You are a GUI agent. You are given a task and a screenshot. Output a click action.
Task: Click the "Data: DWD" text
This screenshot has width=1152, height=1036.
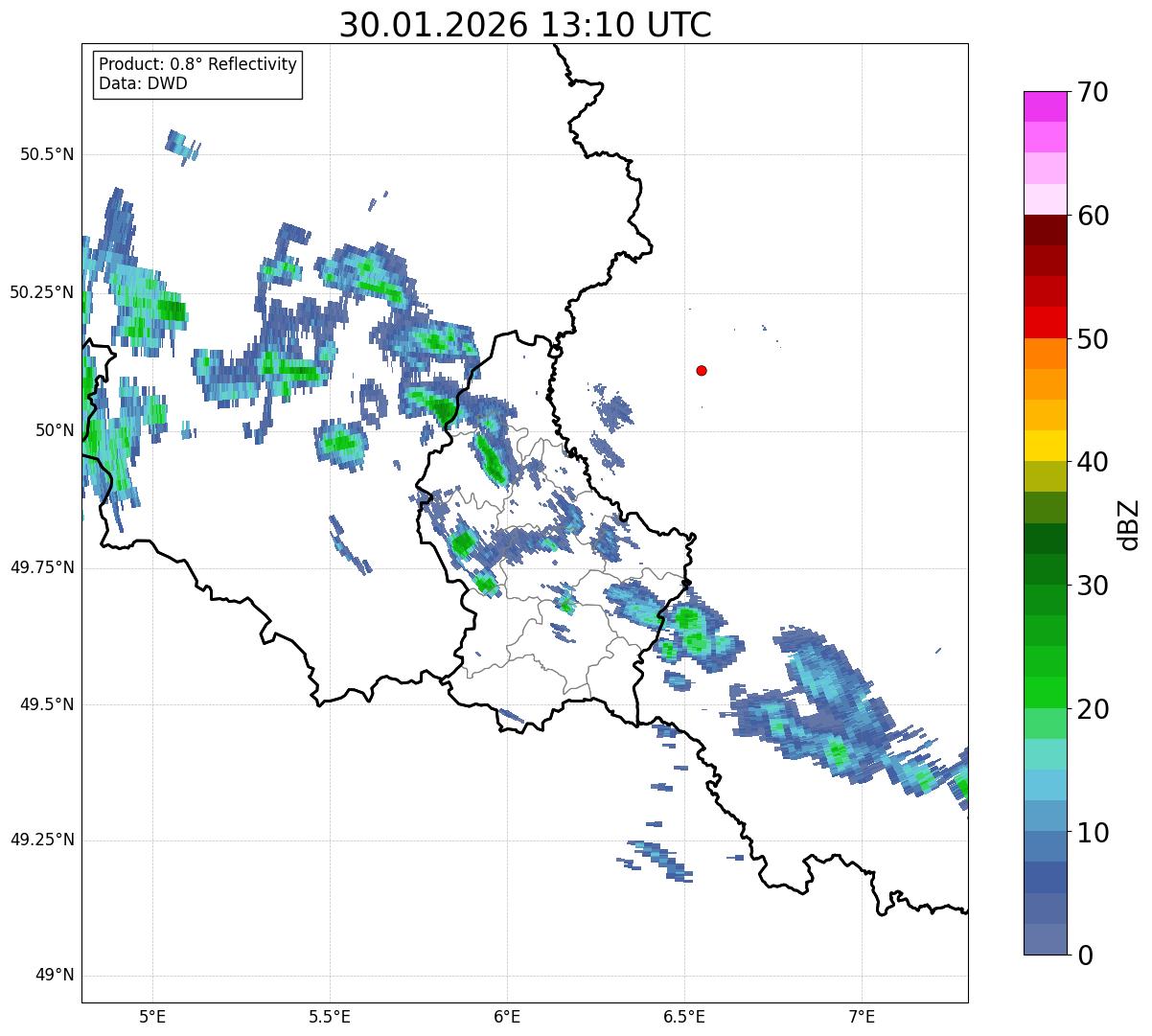coord(143,83)
